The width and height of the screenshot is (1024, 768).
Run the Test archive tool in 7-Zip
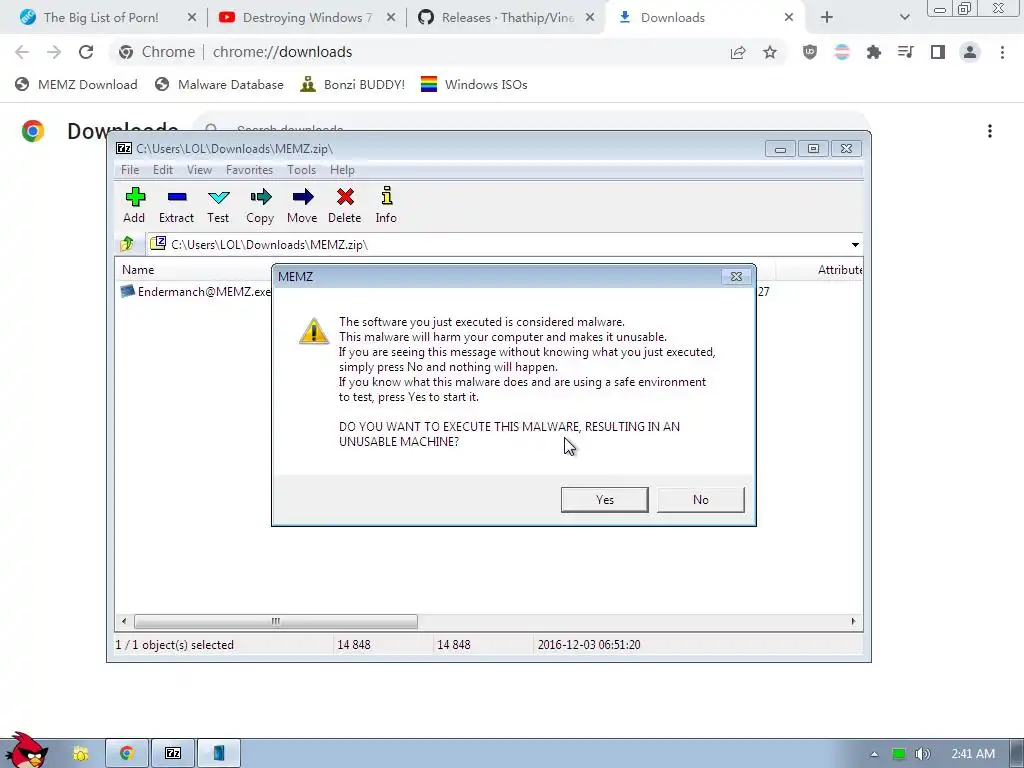coord(218,205)
